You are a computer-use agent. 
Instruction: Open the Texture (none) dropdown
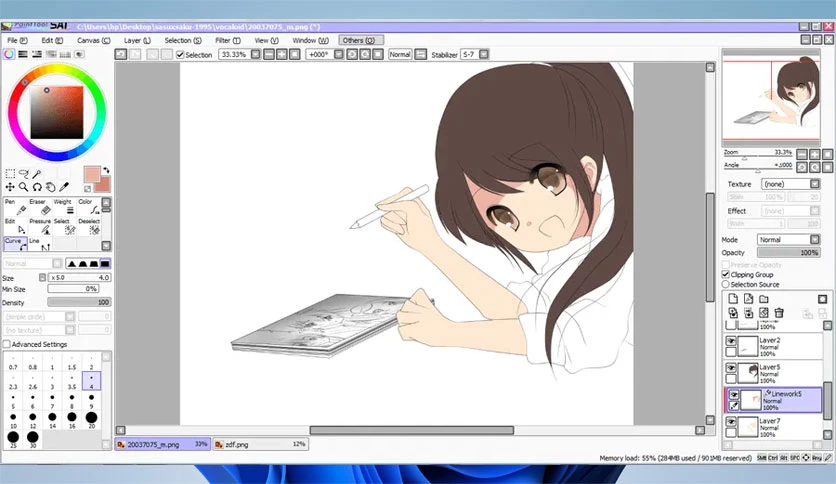[x=815, y=184]
